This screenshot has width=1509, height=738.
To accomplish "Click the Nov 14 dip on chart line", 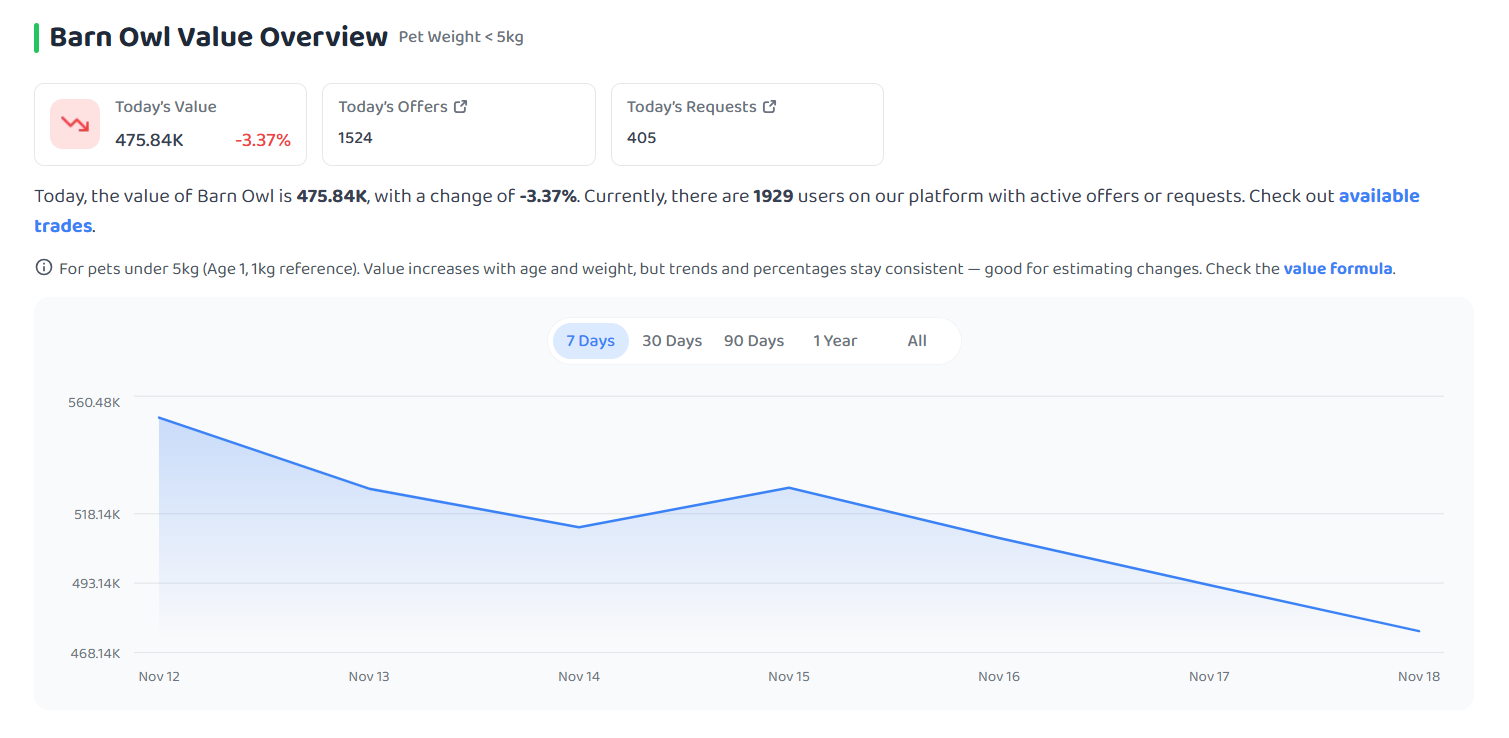I will pyautogui.click(x=579, y=527).
